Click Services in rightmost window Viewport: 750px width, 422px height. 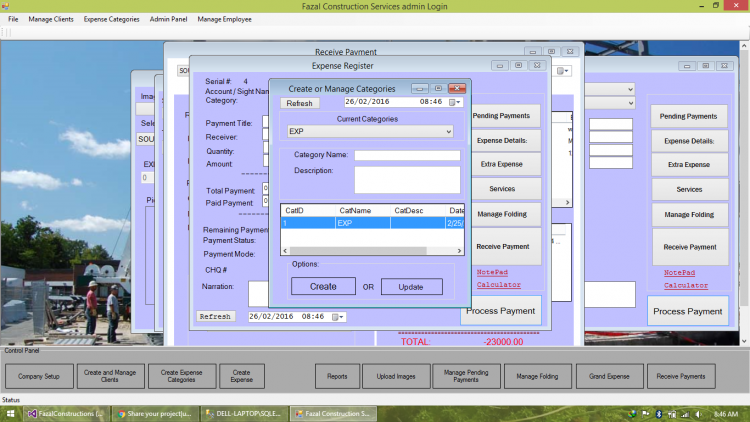tap(689, 189)
